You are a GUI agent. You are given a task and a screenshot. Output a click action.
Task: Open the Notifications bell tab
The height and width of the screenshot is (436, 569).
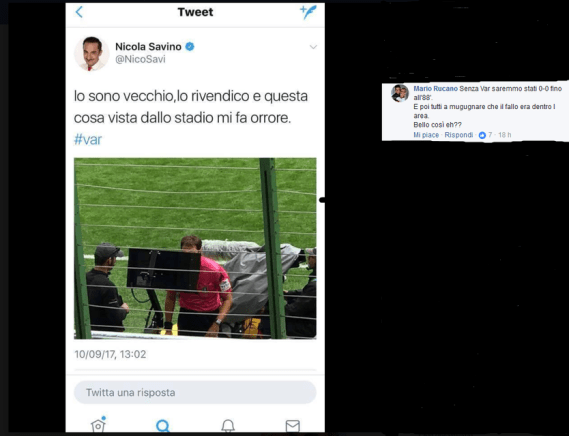[x=228, y=425]
